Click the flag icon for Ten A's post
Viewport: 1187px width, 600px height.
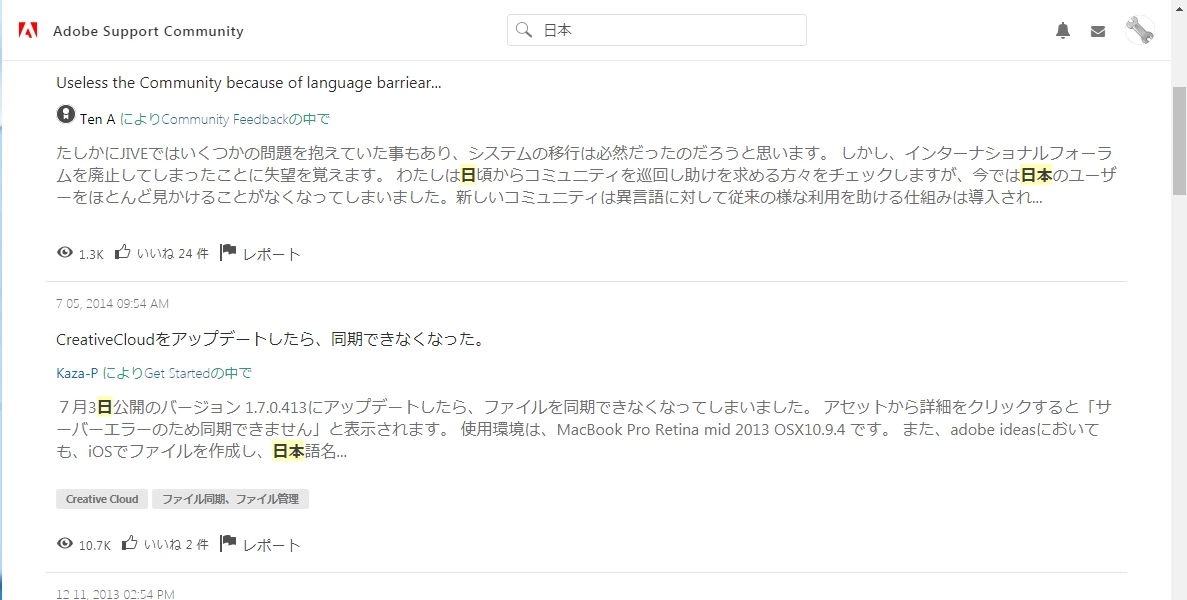coord(228,252)
